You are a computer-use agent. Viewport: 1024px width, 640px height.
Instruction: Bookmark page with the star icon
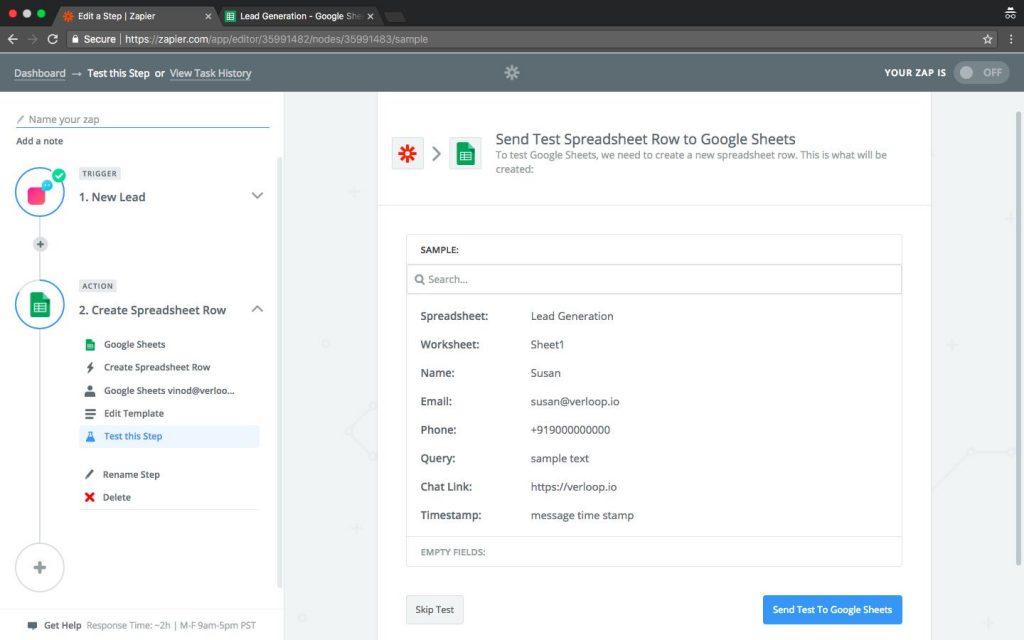pos(987,39)
